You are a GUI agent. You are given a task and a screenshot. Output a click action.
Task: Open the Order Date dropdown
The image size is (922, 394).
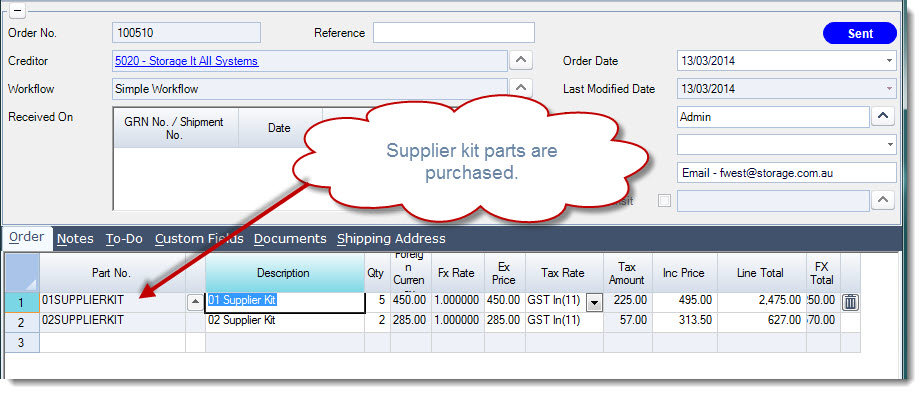click(888, 61)
